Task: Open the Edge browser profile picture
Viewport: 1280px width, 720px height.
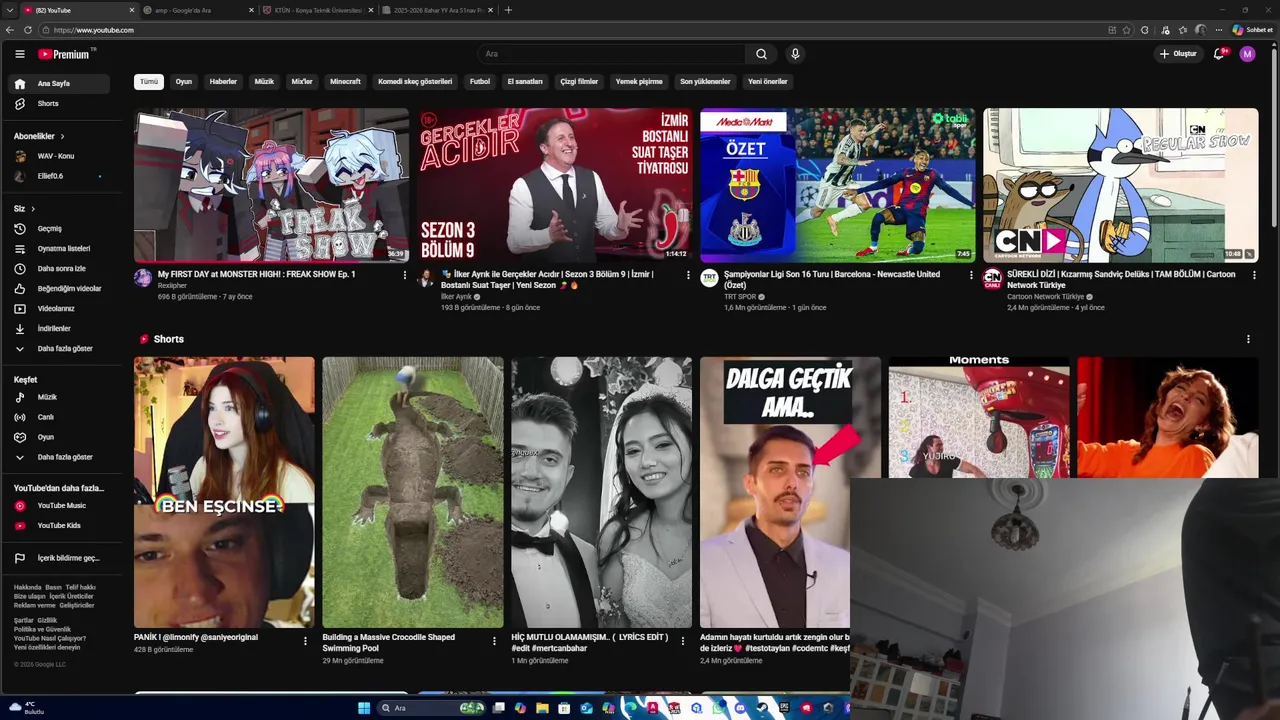Action: (1200, 30)
